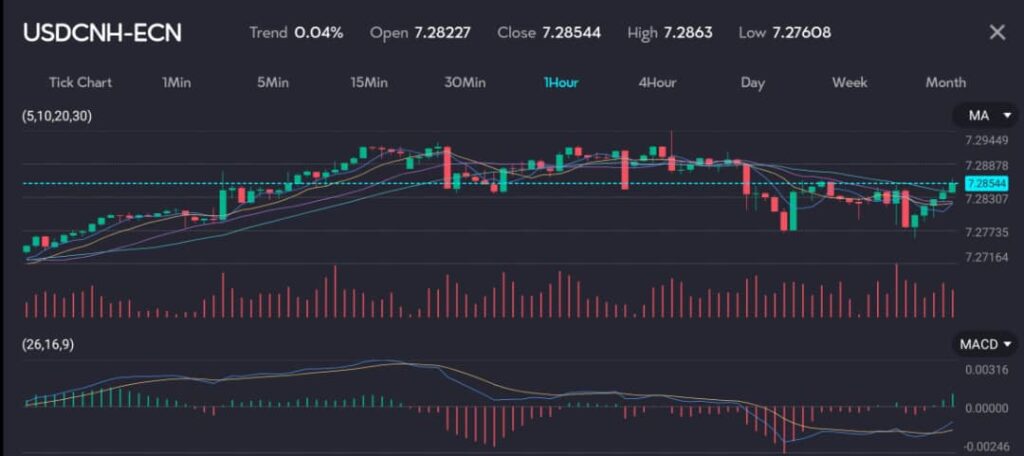The width and height of the screenshot is (1024, 456).
Task: Select the 1Hour timeframe tab
Action: click(x=561, y=82)
